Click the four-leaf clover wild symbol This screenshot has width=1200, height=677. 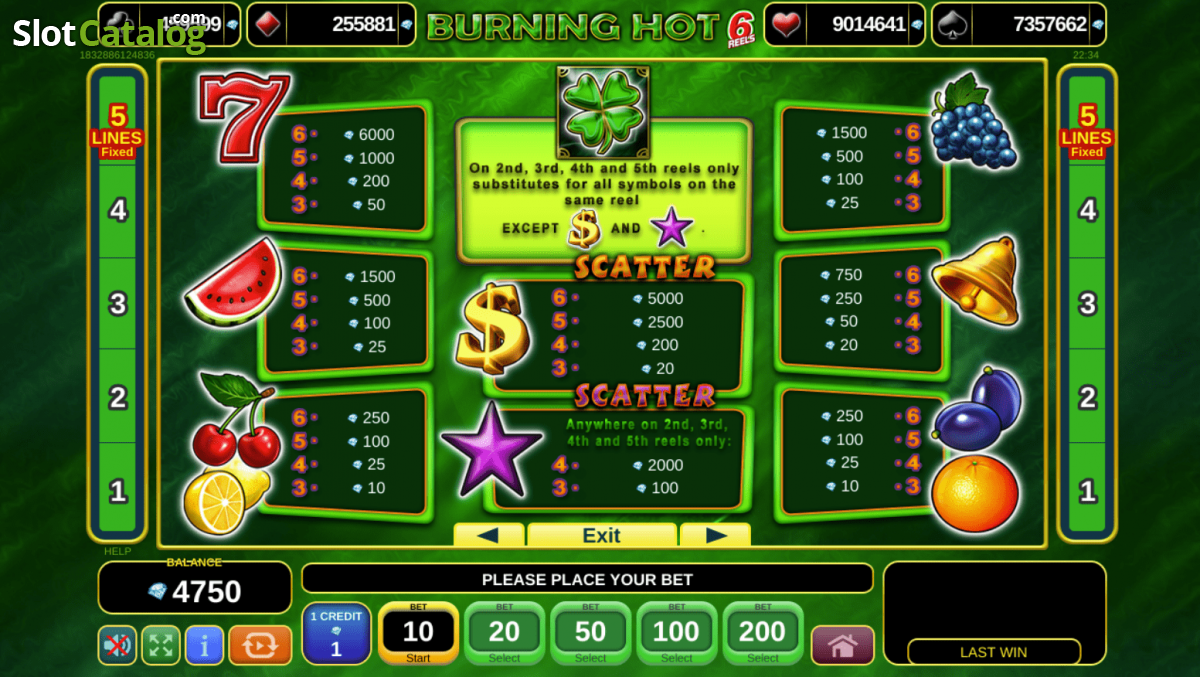603,99
